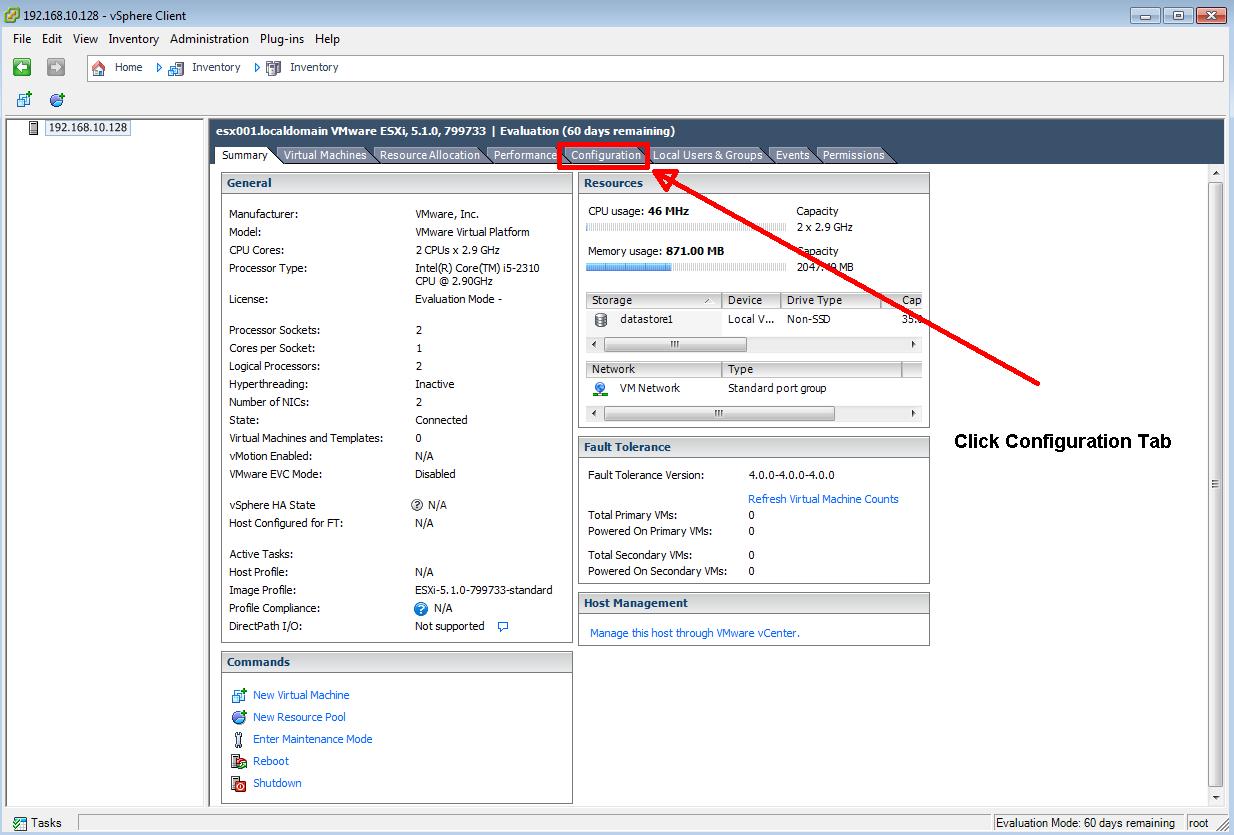Open the Home navigation icon
The height and width of the screenshot is (835, 1234).
pyautogui.click(x=98, y=67)
